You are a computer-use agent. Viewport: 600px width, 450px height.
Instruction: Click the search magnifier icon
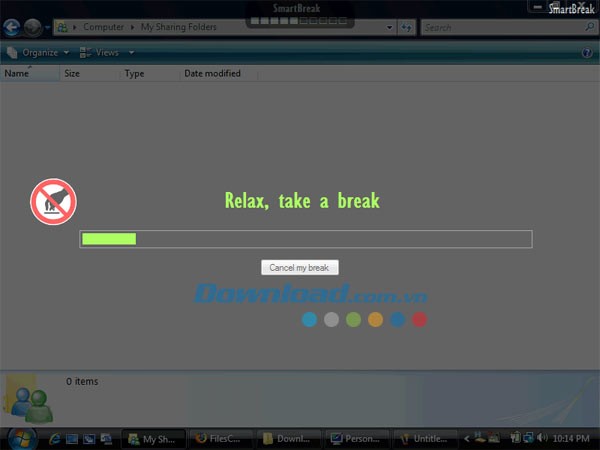(590, 27)
